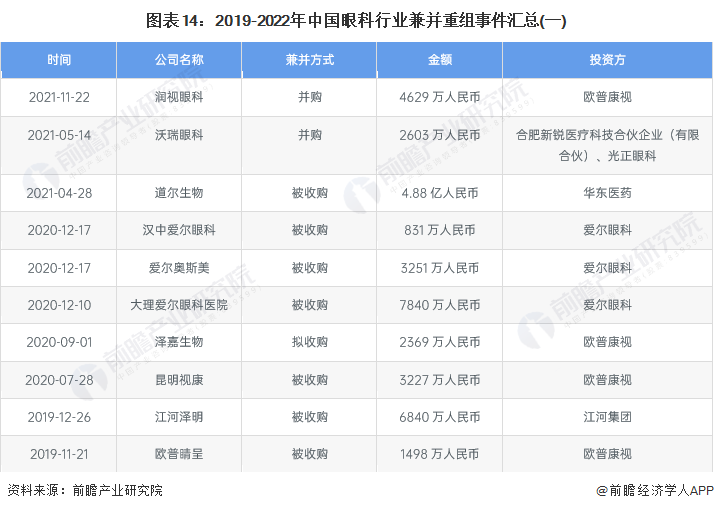
Task: Click the 爱尔奥斯美 company name
Action: pos(179,268)
